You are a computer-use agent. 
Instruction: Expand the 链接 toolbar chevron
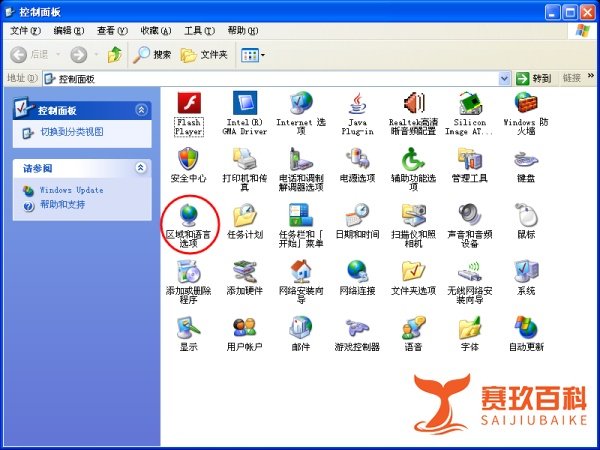tap(591, 76)
